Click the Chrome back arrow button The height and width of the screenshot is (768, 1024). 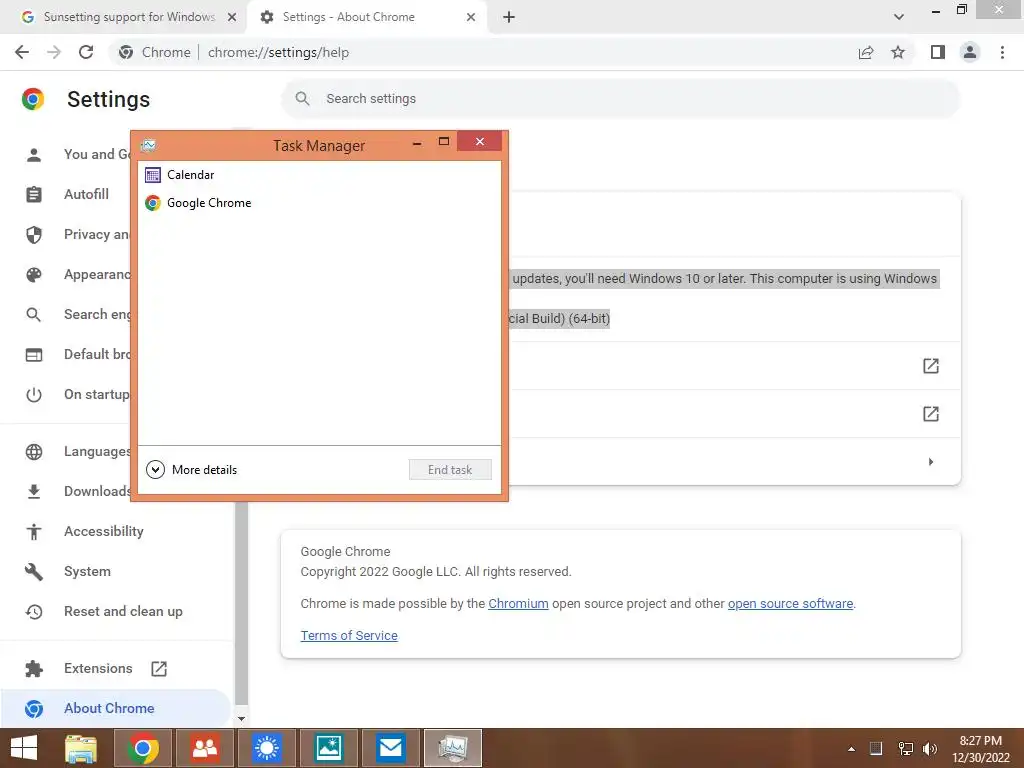[x=22, y=52]
